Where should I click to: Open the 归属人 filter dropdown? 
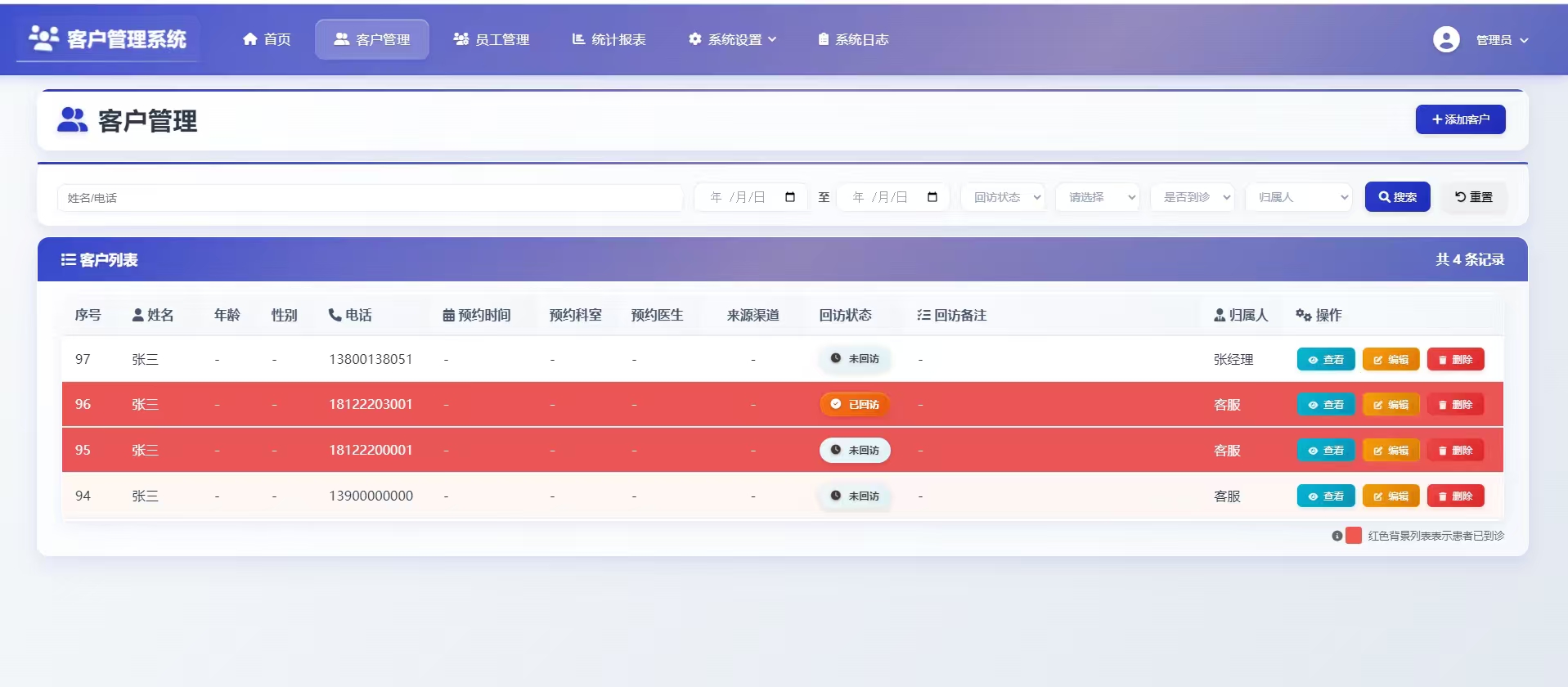tap(1299, 197)
